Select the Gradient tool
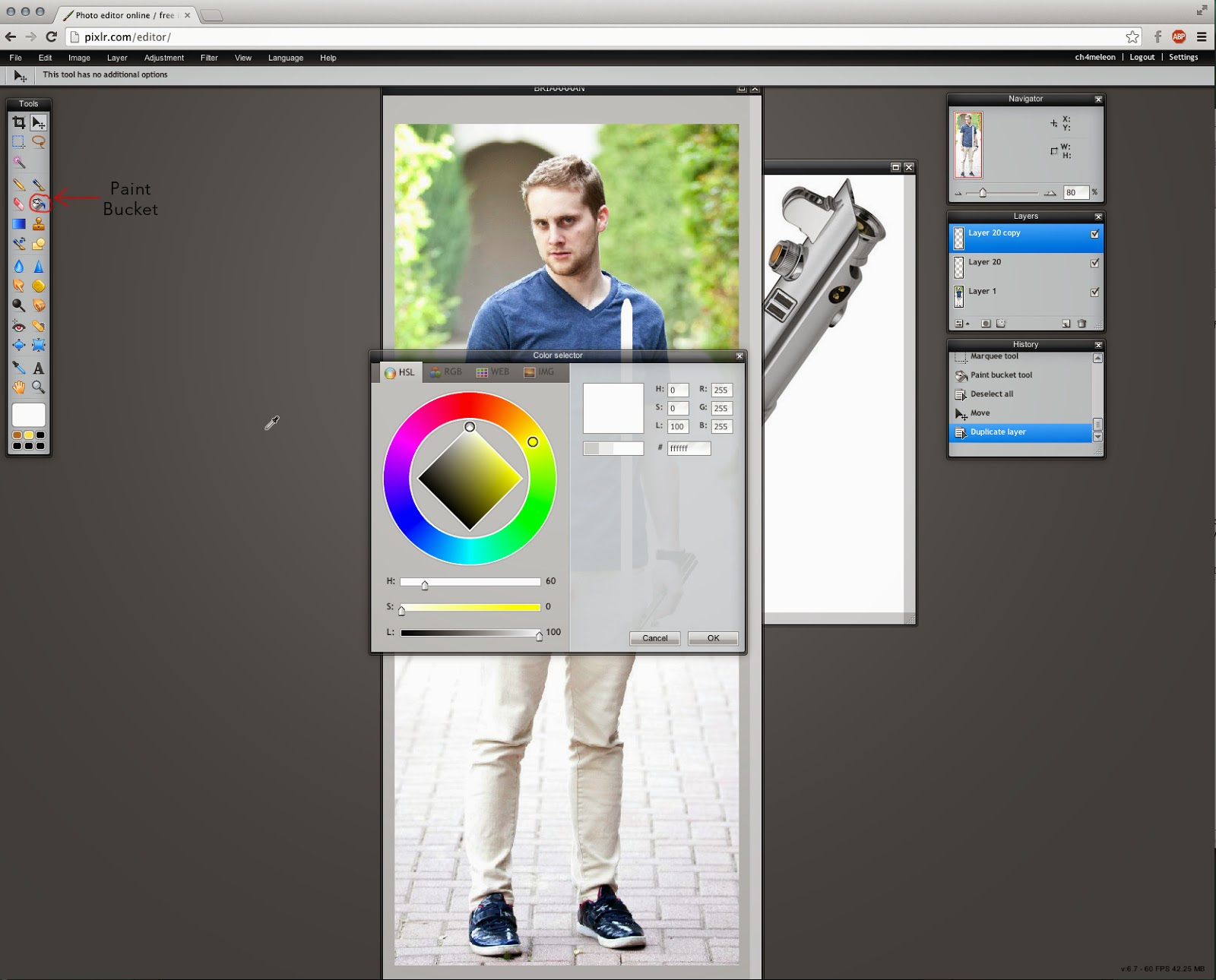 pos(19,224)
